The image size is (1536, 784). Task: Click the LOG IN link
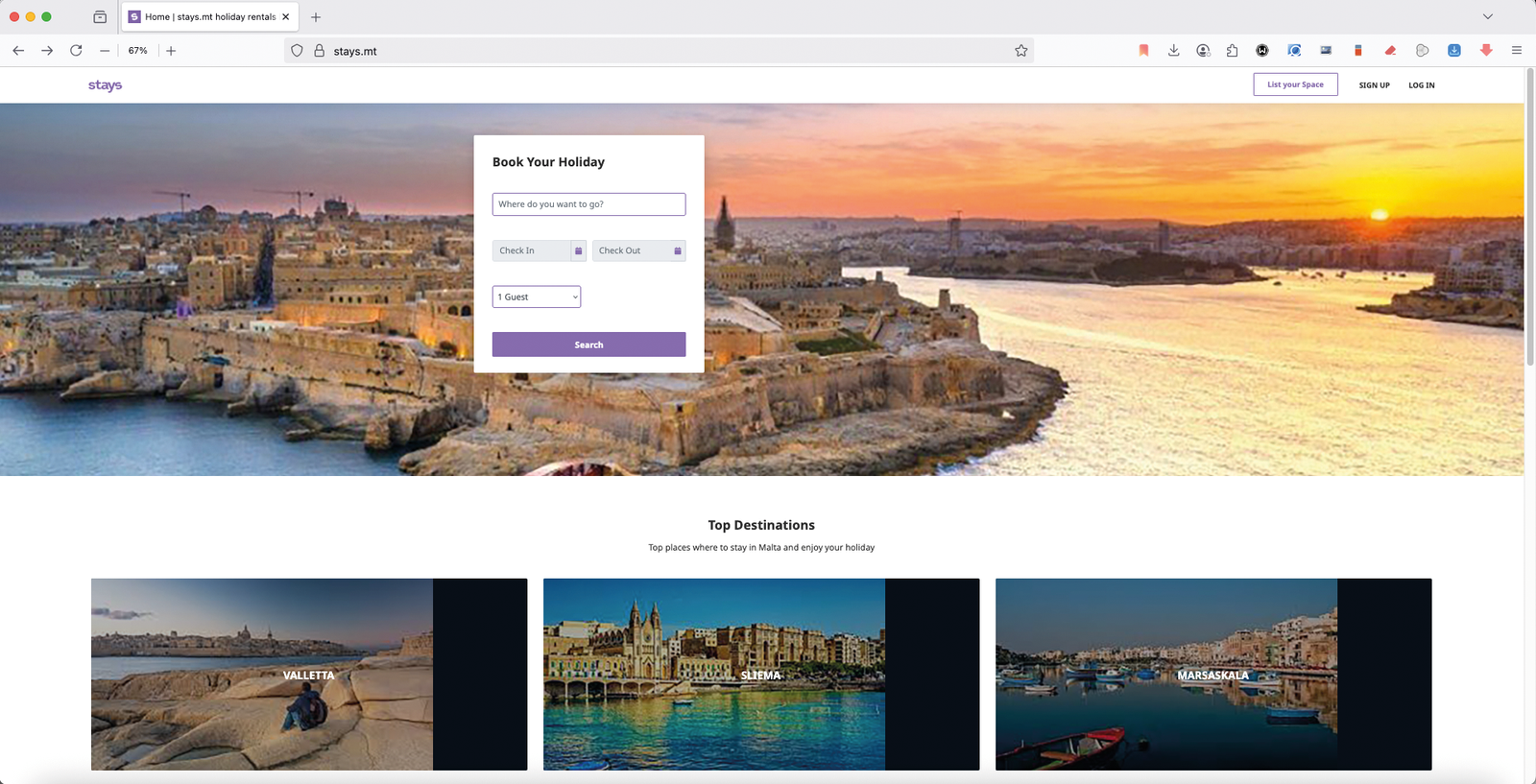click(1421, 85)
